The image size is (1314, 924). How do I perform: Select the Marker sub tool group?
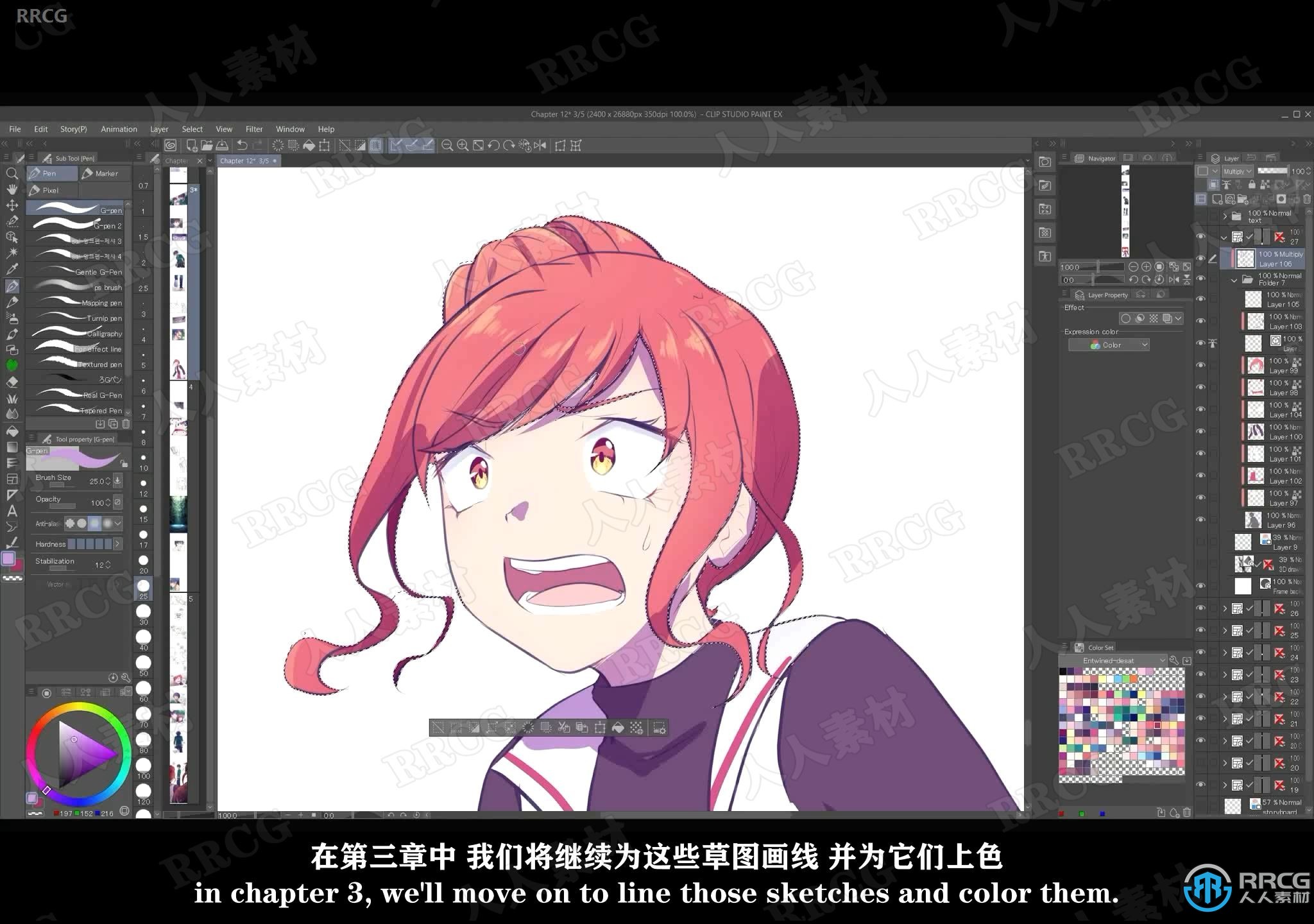pyautogui.click(x=105, y=173)
